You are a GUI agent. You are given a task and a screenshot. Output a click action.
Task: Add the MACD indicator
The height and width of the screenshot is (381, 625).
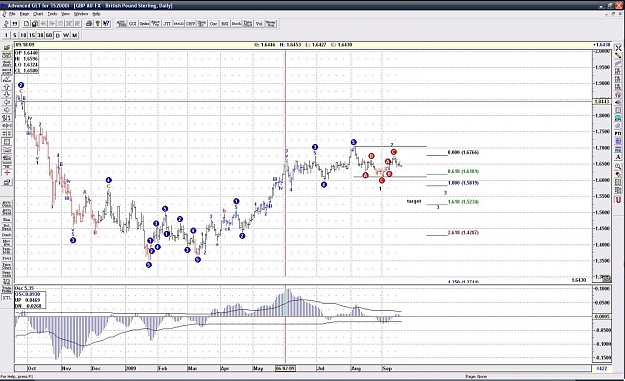(178, 24)
